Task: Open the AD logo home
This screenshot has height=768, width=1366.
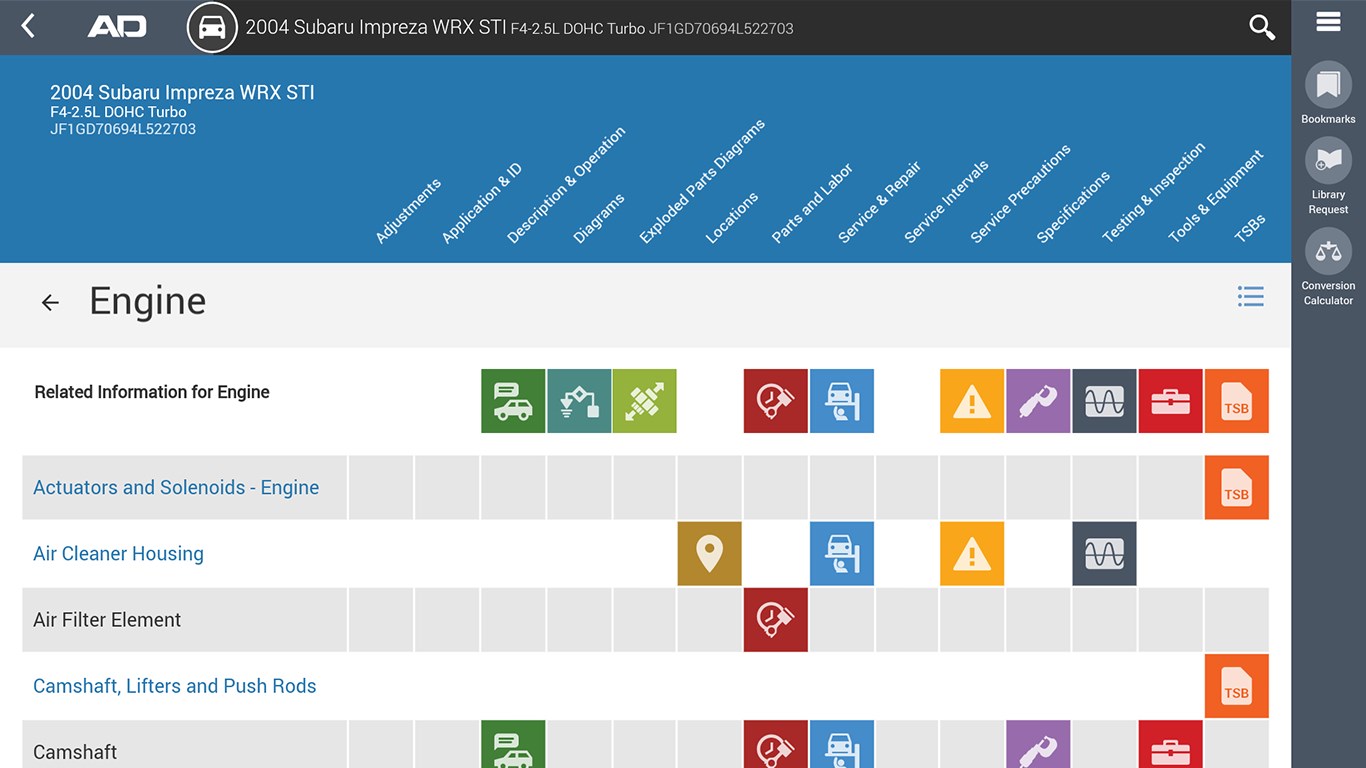Action: tap(117, 27)
